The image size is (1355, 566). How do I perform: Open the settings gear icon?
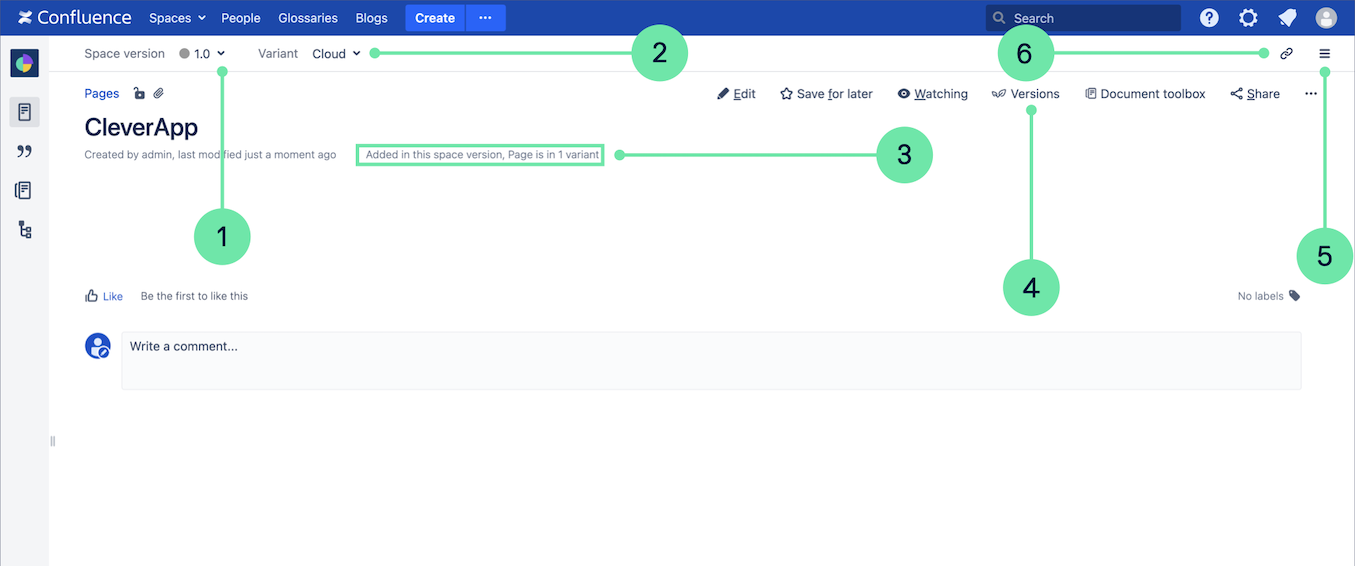click(x=1248, y=18)
